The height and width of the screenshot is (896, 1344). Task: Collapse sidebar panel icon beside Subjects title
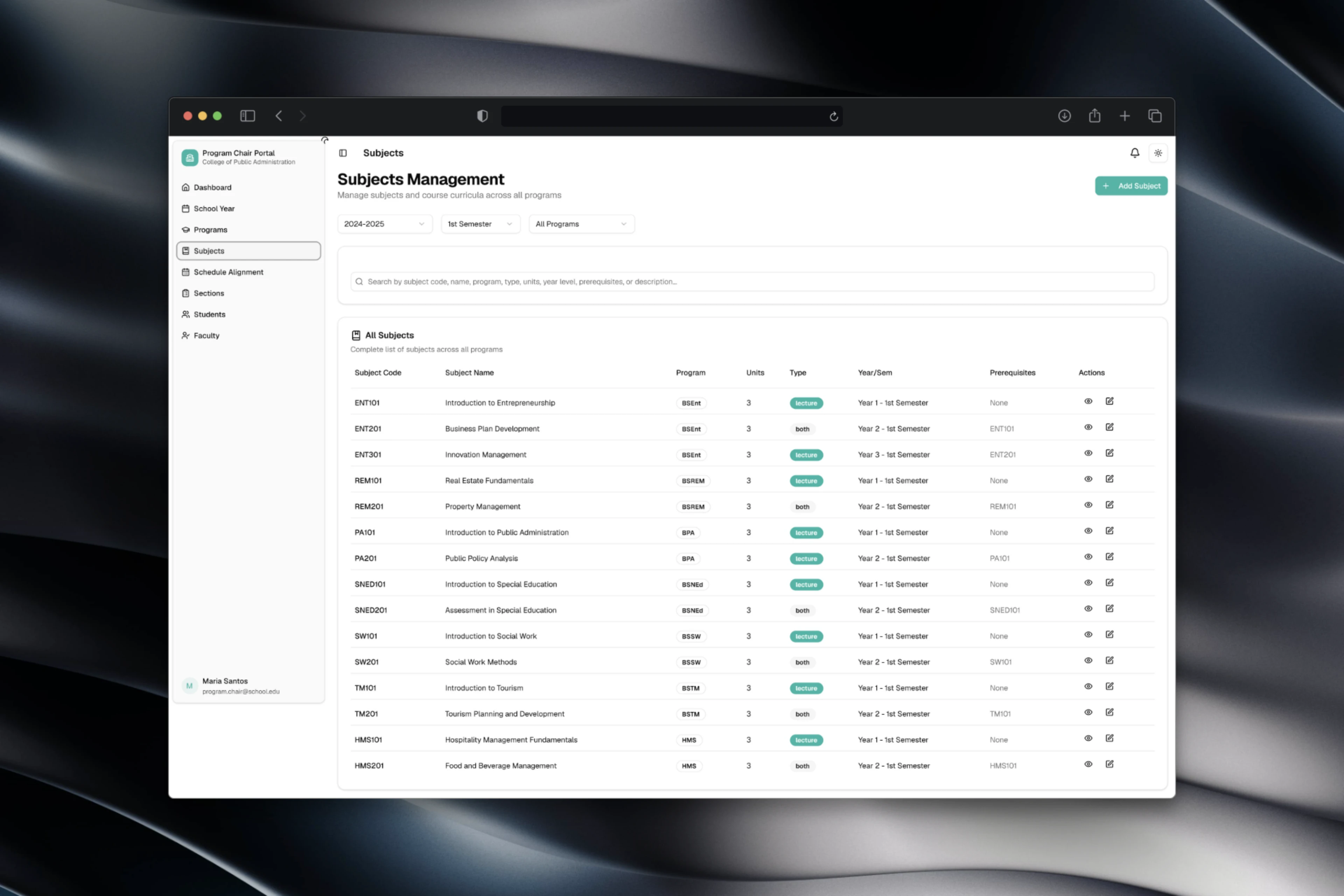coord(343,153)
